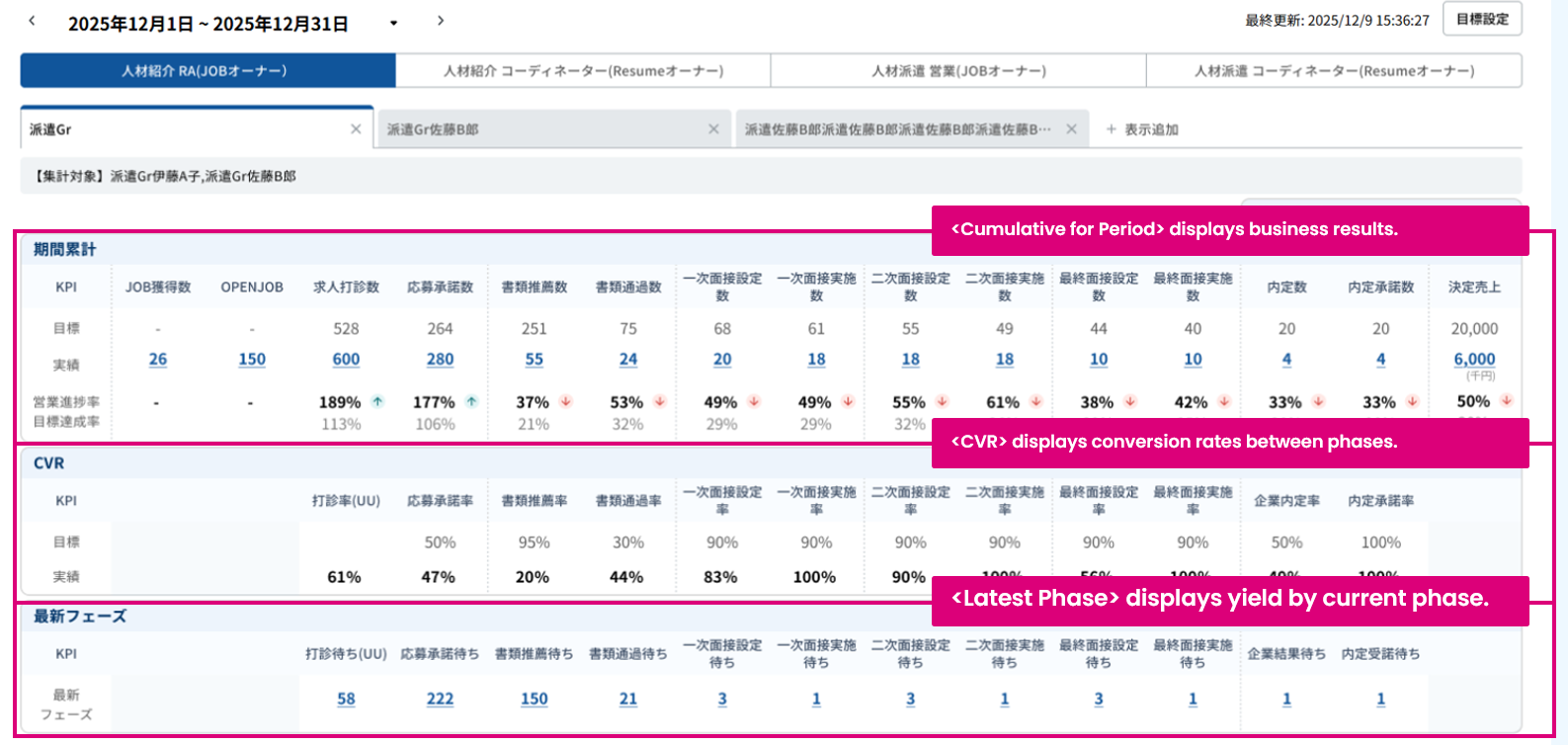The height and width of the screenshot is (745, 1568).
Task: Click the 目標設定 button
Action: pyautogui.click(x=1482, y=19)
